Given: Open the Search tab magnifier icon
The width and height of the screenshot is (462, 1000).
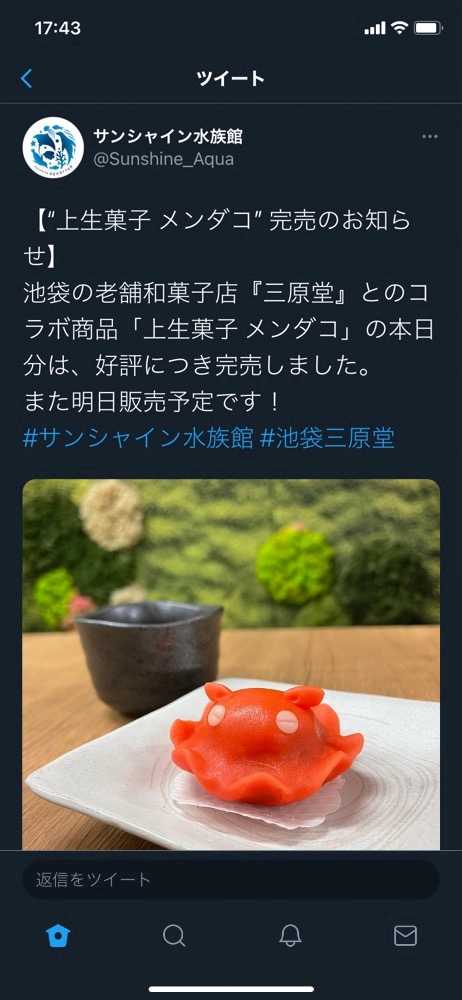Looking at the screenshot, I should (x=174, y=936).
